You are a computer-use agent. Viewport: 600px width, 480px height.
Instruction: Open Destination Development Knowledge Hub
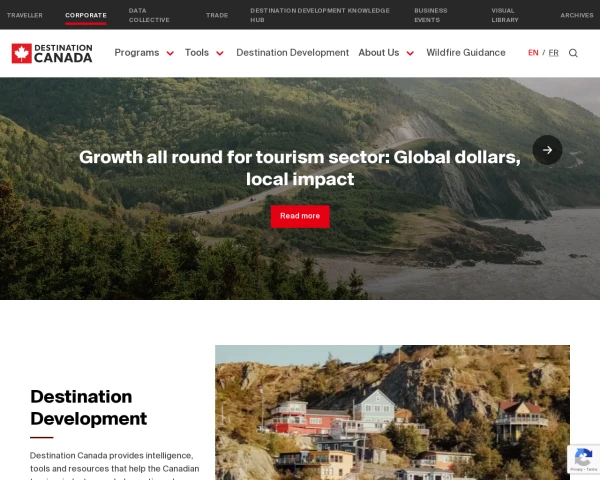[320, 15]
